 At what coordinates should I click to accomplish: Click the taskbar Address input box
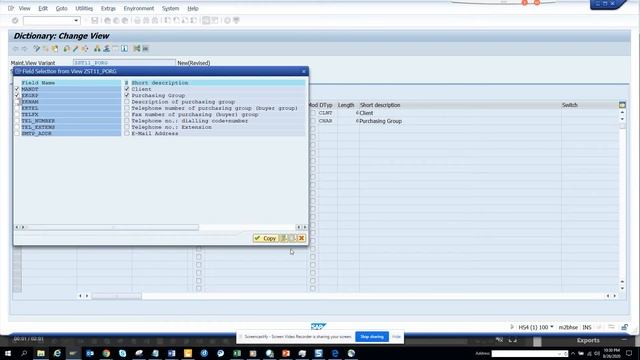pyautogui.click(x=529, y=353)
